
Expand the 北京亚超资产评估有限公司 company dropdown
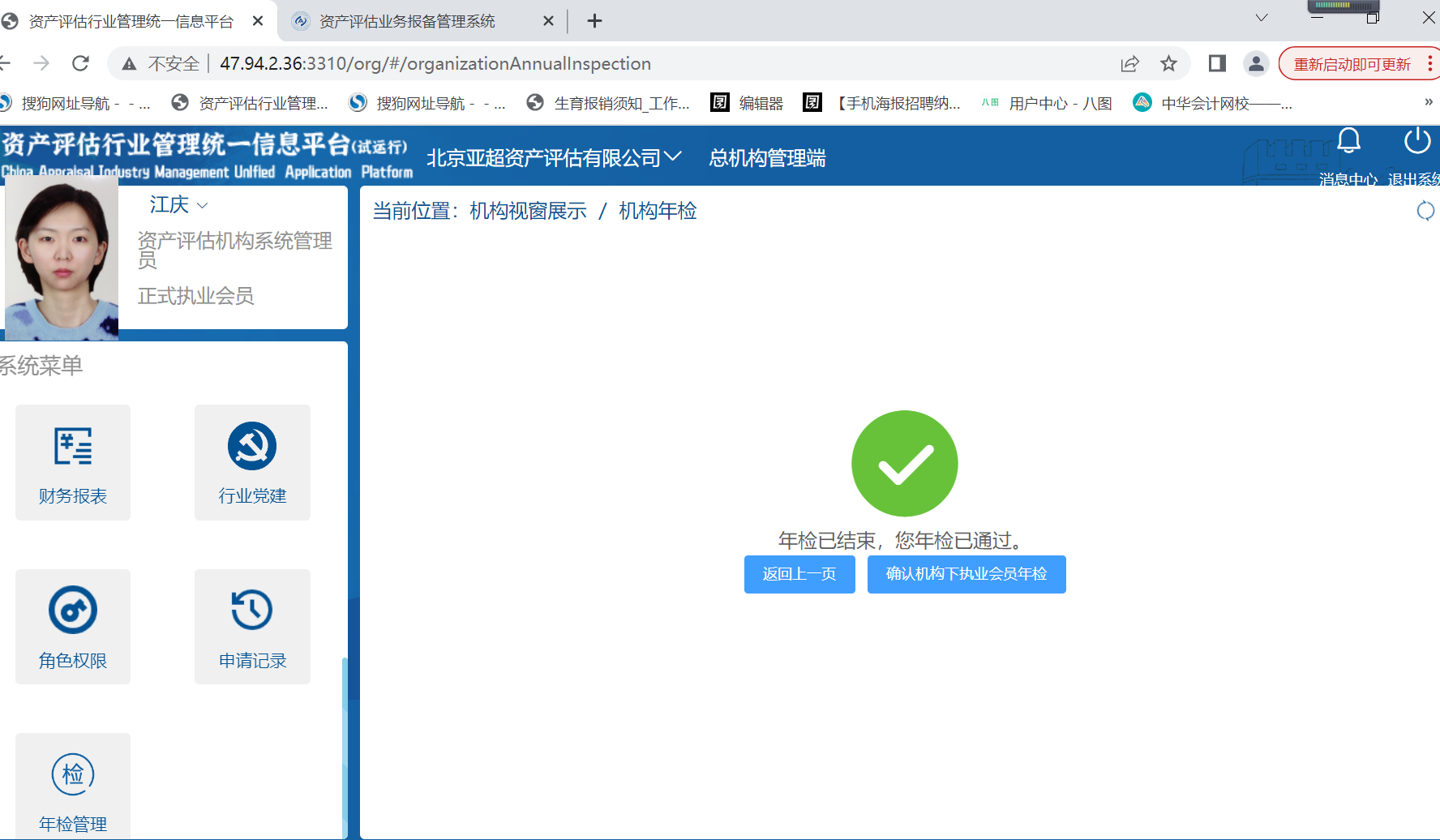point(554,158)
